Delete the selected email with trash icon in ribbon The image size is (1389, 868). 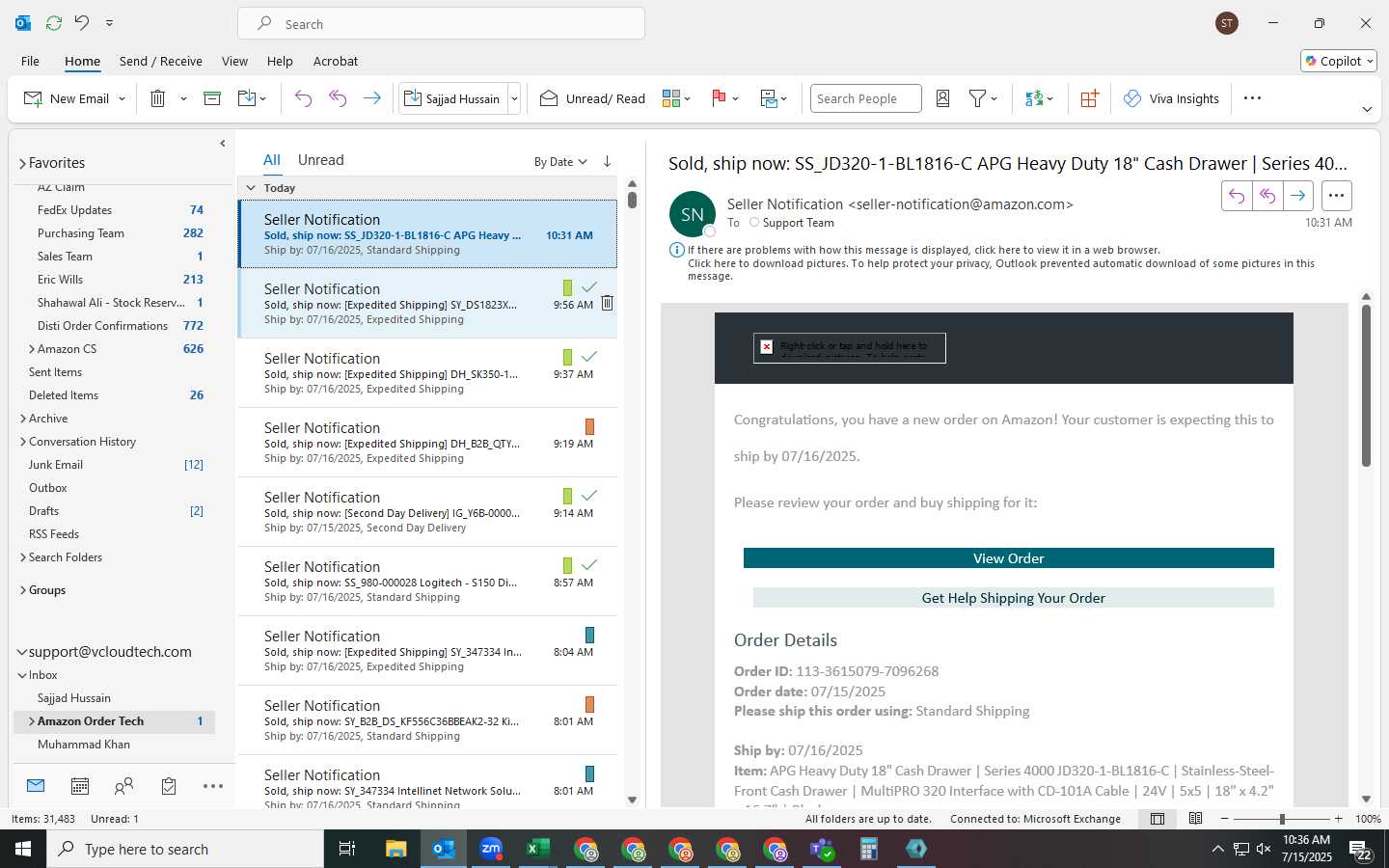coord(158,98)
